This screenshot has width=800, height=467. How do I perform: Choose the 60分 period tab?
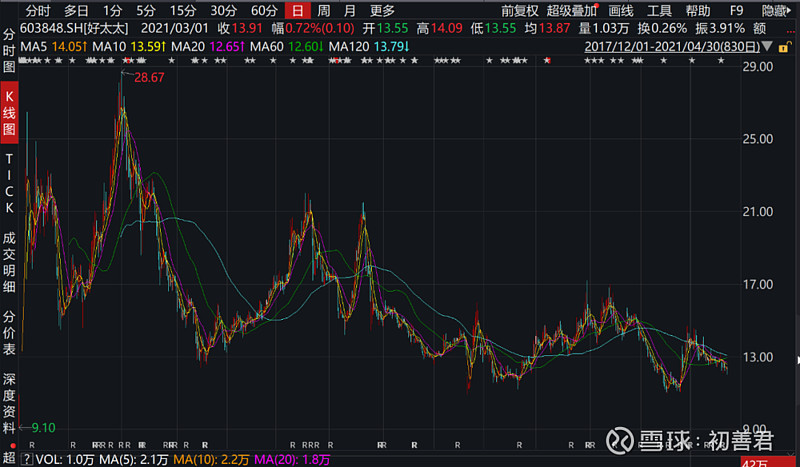coord(264,10)
